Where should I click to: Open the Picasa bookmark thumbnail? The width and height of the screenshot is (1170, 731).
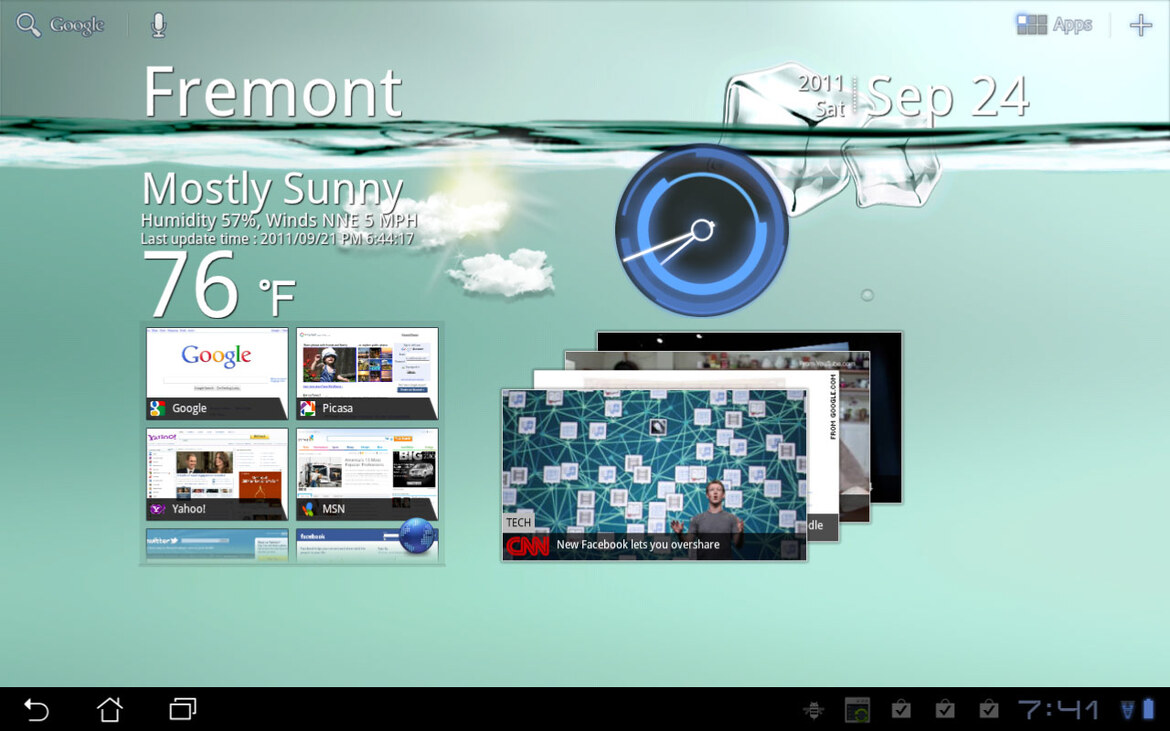(x=367, y=374)
